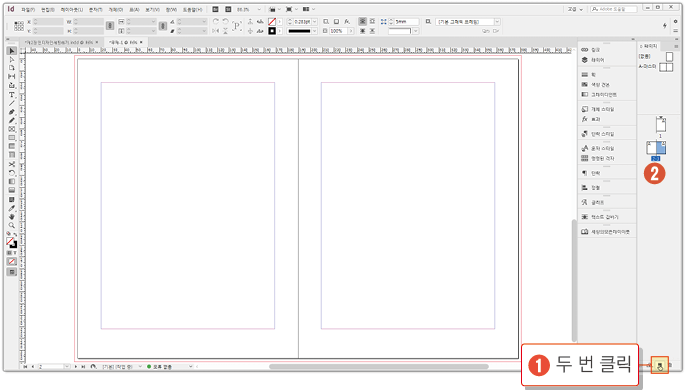This screenshot has height=390, width=685.
Task: Click the Fill swatch in control panel
Action: click(x=272, y=21)
